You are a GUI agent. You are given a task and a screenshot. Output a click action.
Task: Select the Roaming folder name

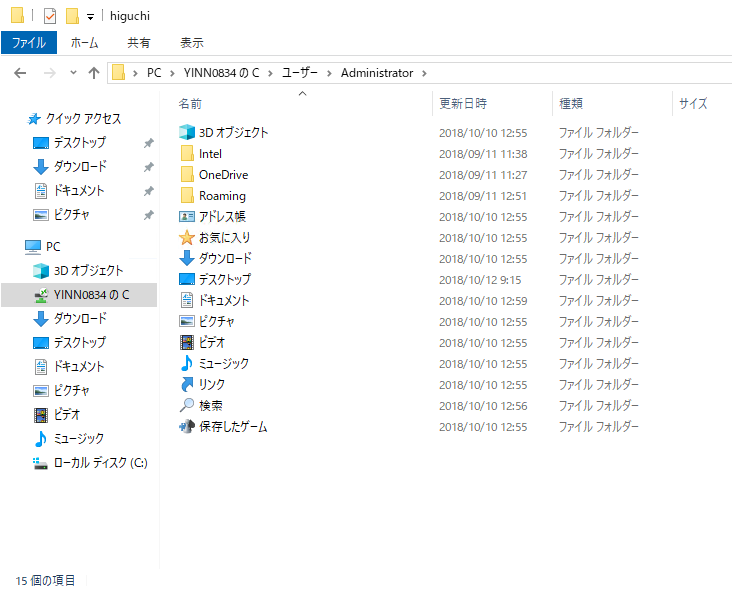(x=222, y=196)
